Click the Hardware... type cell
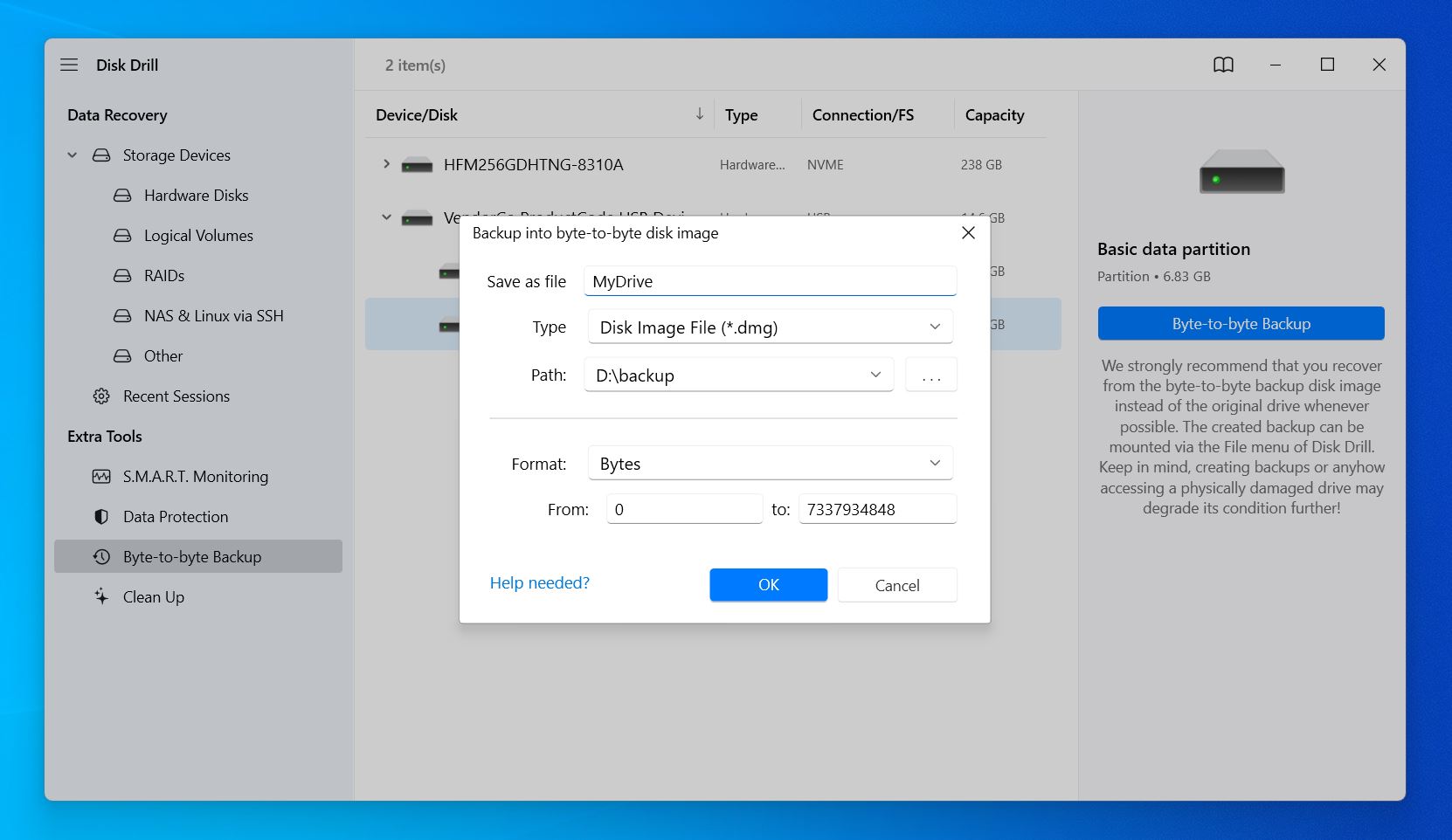The width and height of the screenshot is (1452, 840). tap(752, 164)
